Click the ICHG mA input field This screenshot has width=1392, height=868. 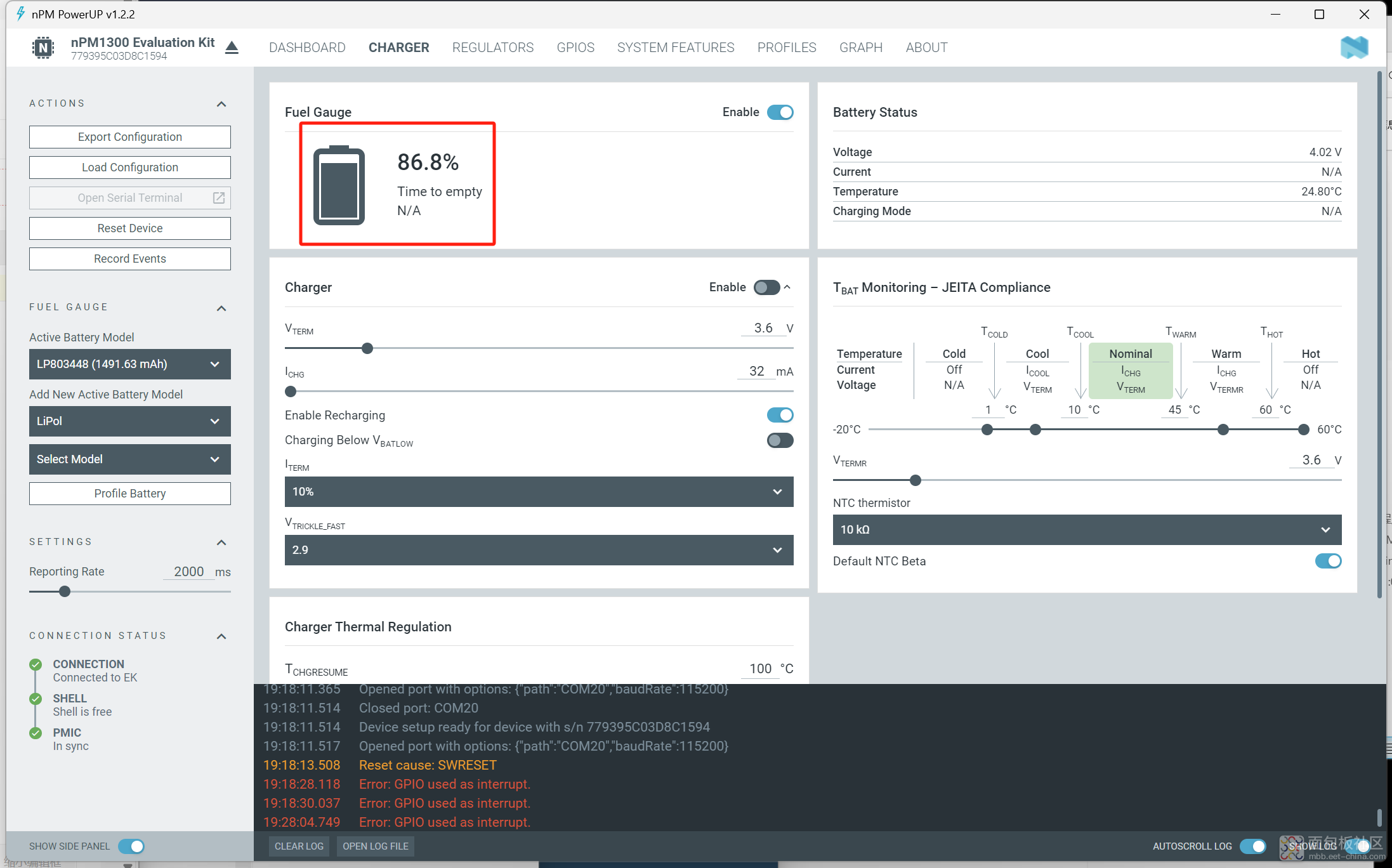(756, 371)
